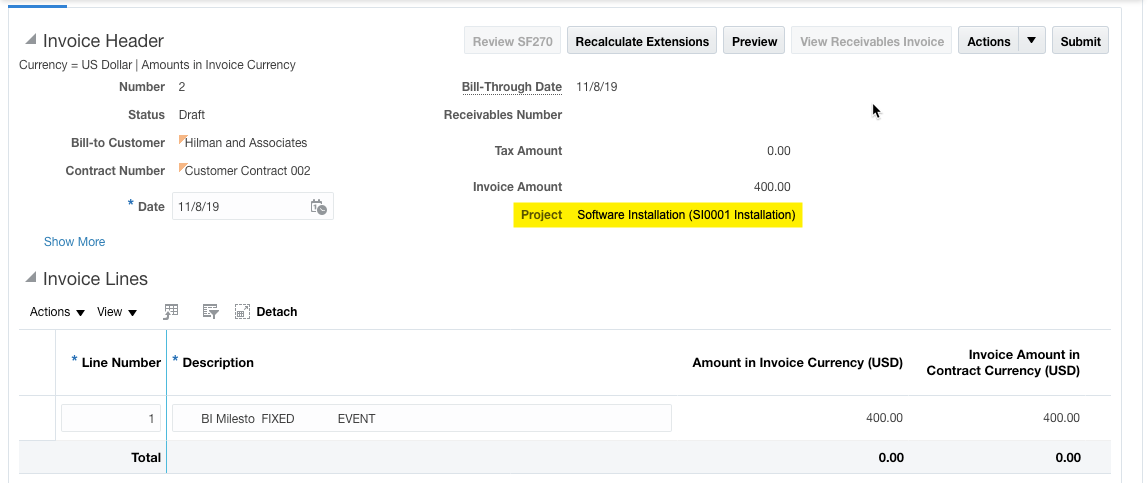Click the Export to Excel table icon
1148x483 pixels.
point(171,312)
